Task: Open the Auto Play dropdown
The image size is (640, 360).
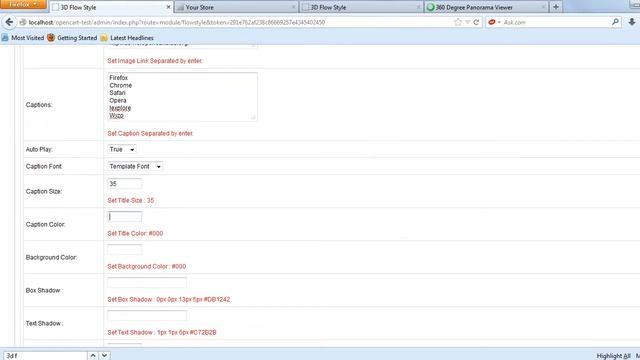Action: click(122, 149)
